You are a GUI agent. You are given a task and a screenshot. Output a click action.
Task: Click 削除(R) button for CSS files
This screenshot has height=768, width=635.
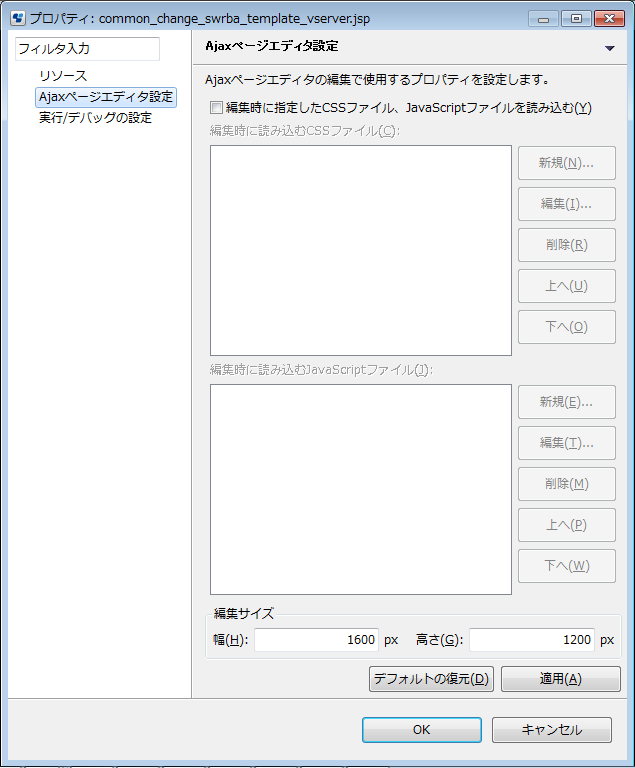click(567, 245)
